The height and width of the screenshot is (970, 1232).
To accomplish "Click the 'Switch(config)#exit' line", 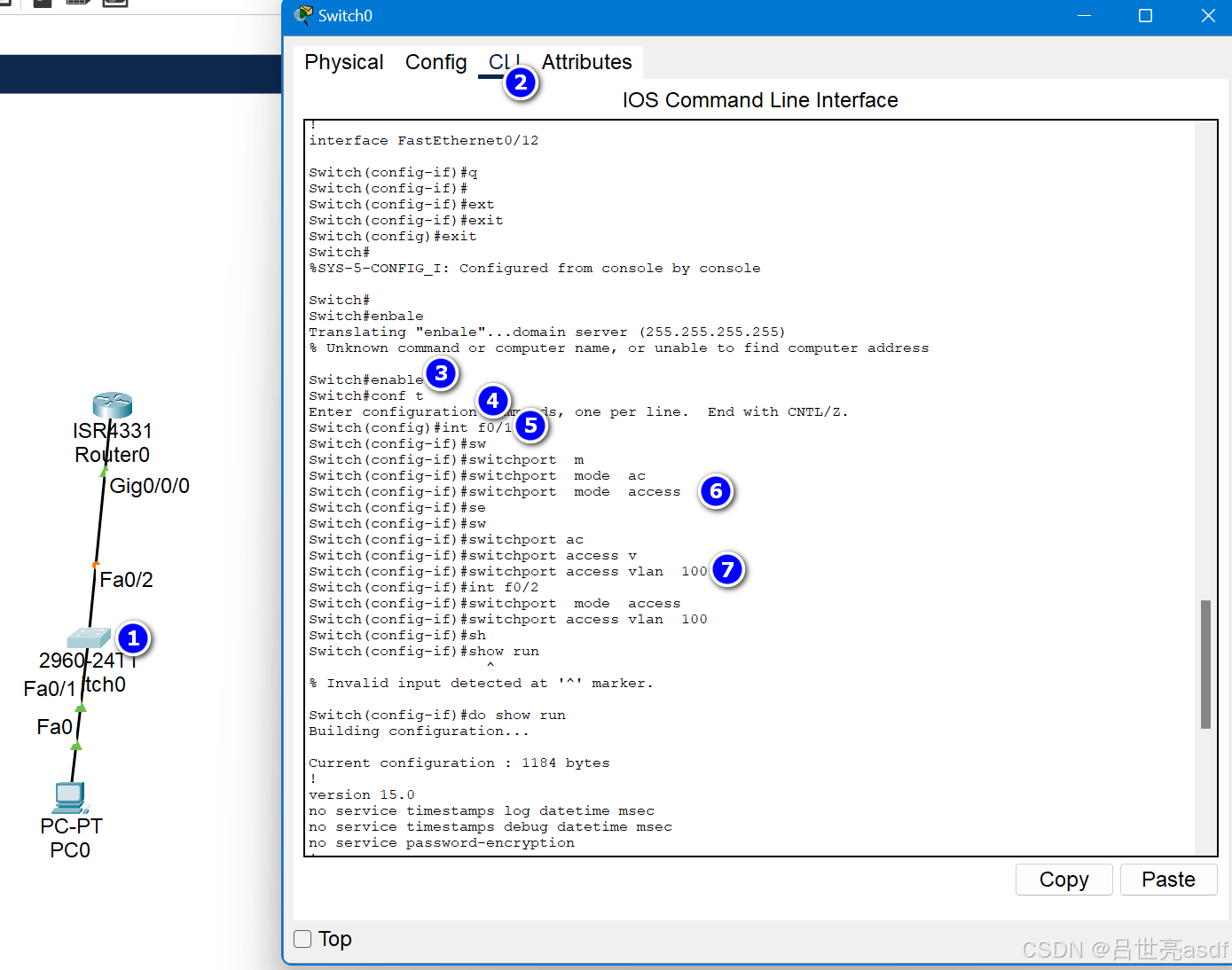I will coord(392,236).
